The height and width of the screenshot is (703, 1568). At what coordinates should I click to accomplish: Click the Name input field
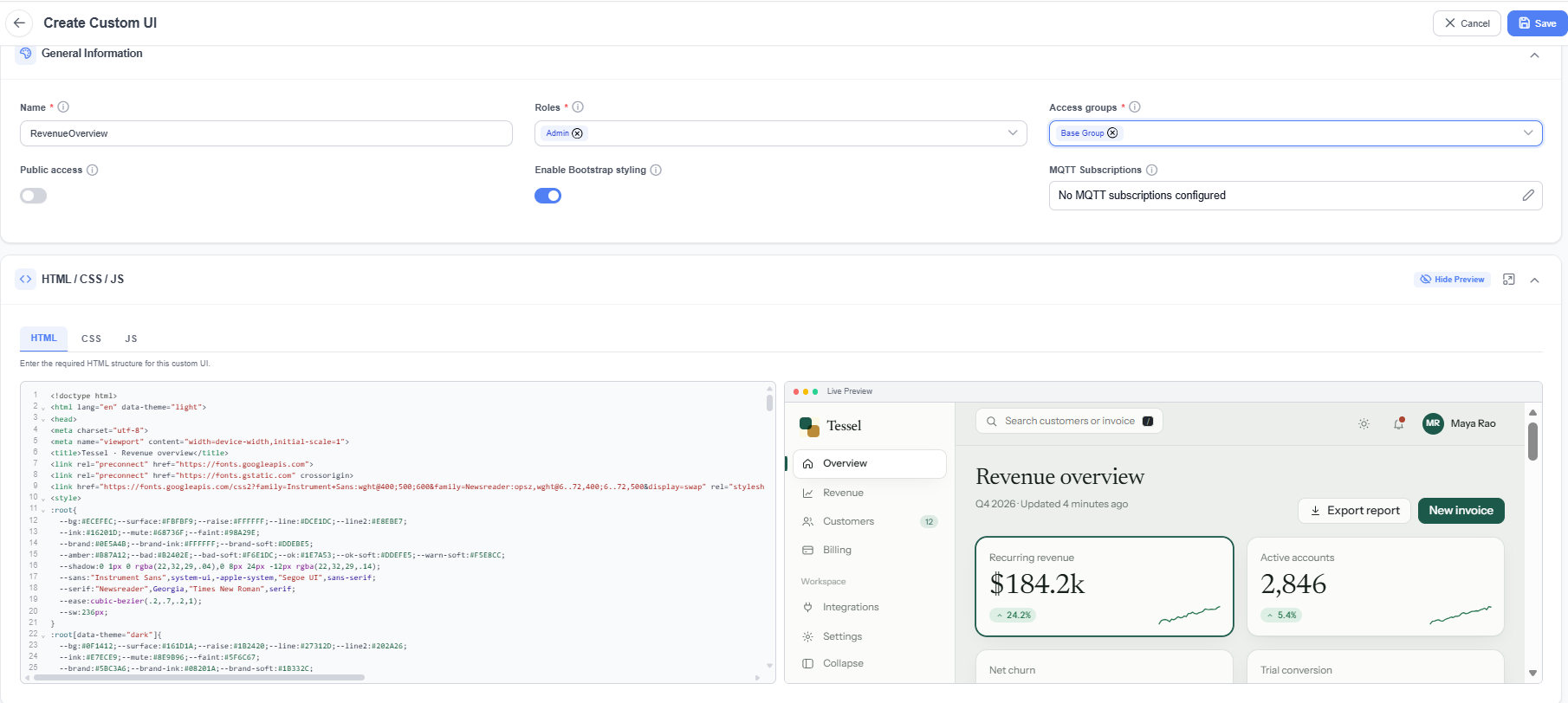pos(266,133)
